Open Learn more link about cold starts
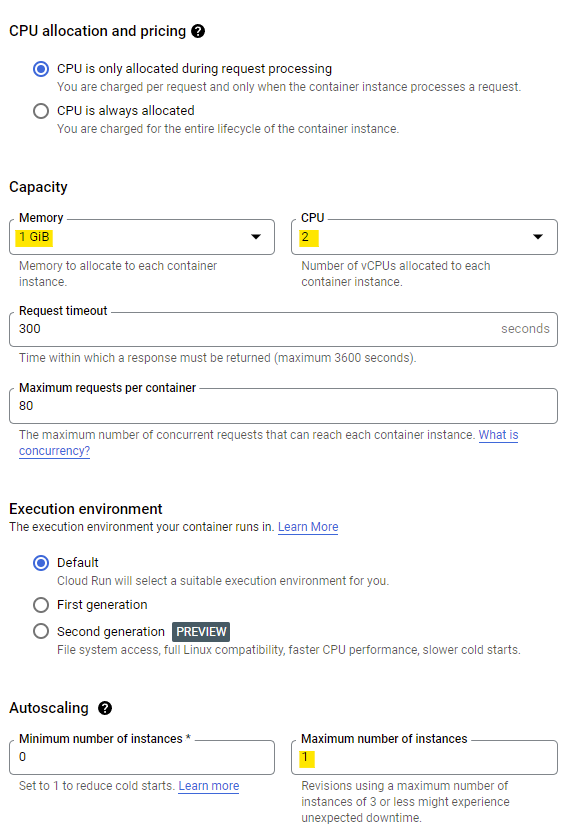This screenshot has height=839, width=584. tap(209, 786)
